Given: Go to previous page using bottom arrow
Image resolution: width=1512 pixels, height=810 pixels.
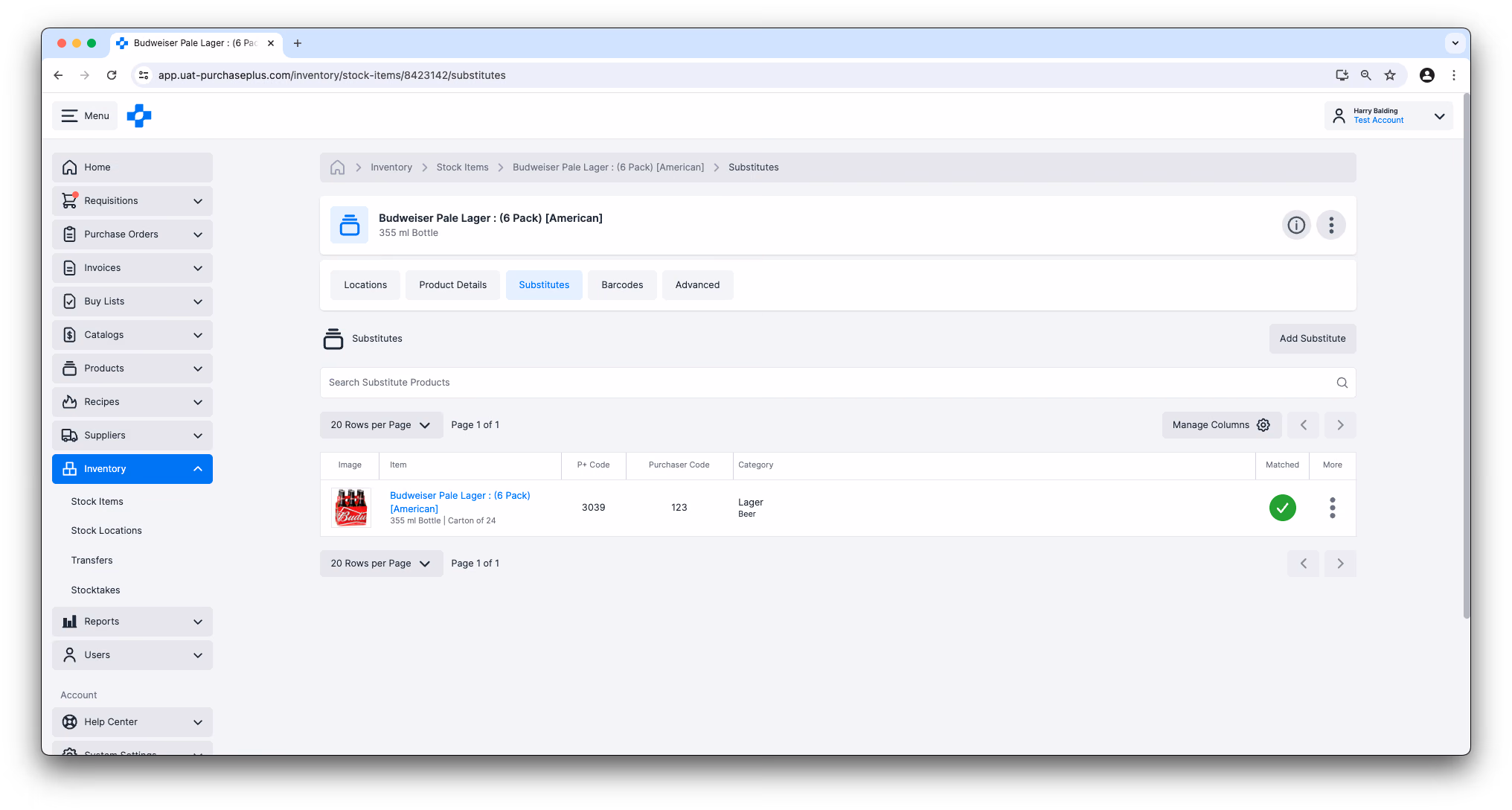Looking at the screenshot, I should click(x=1304, y=564).
